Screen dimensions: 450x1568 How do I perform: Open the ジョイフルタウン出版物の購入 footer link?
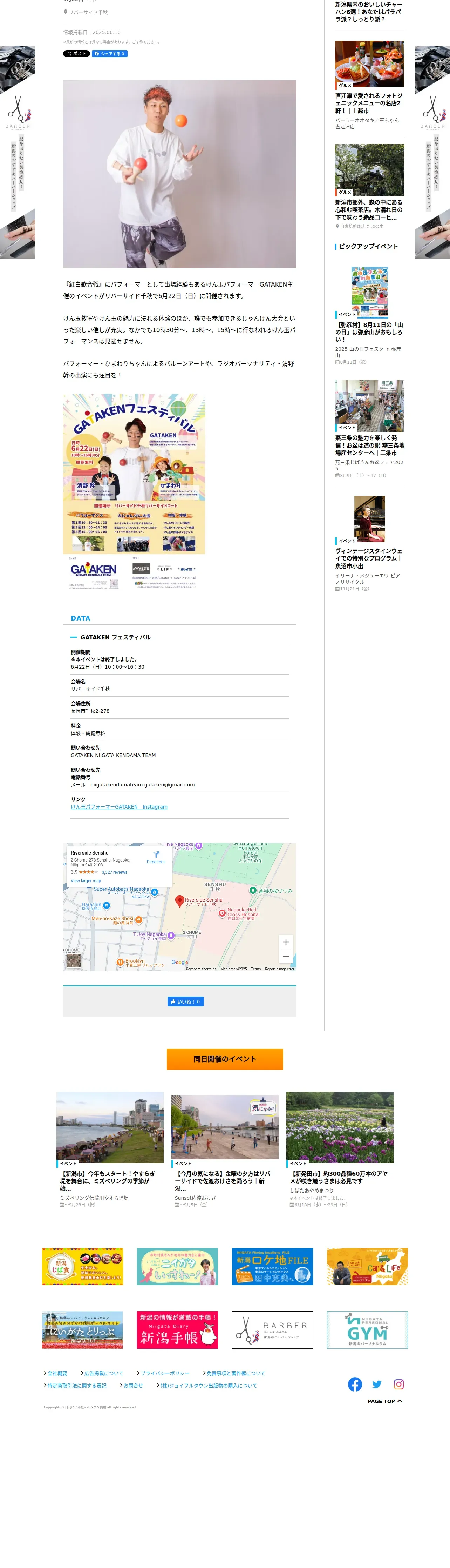(208, 1385)
